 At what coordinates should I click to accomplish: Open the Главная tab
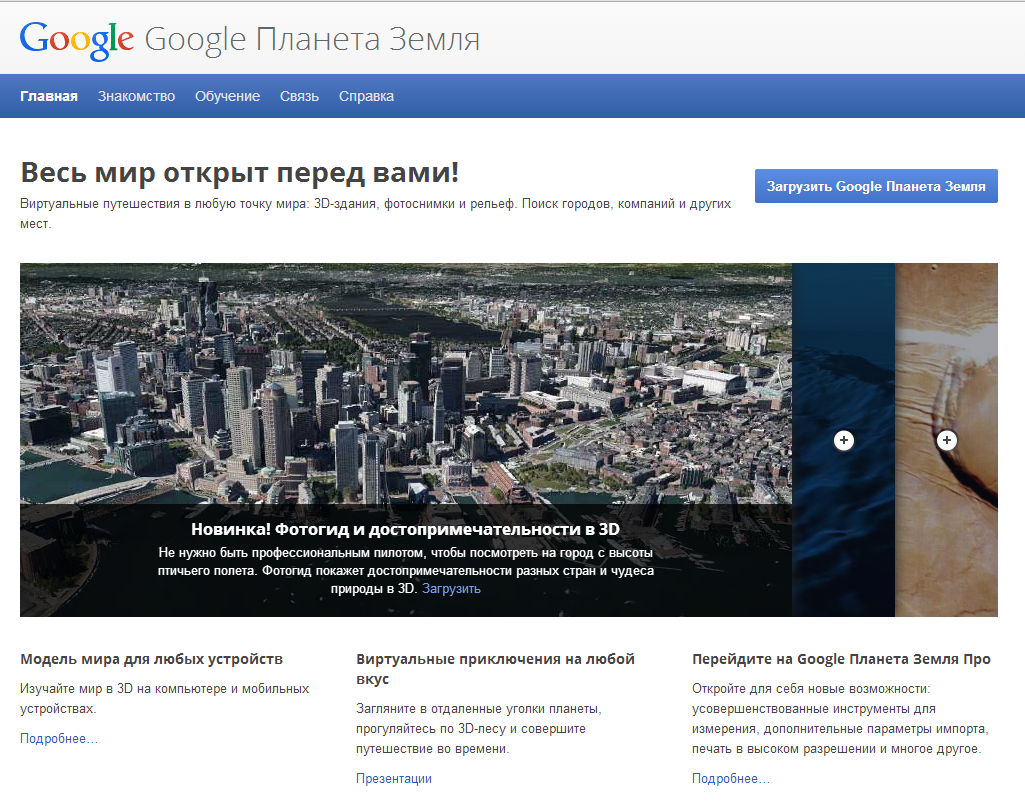49,96
